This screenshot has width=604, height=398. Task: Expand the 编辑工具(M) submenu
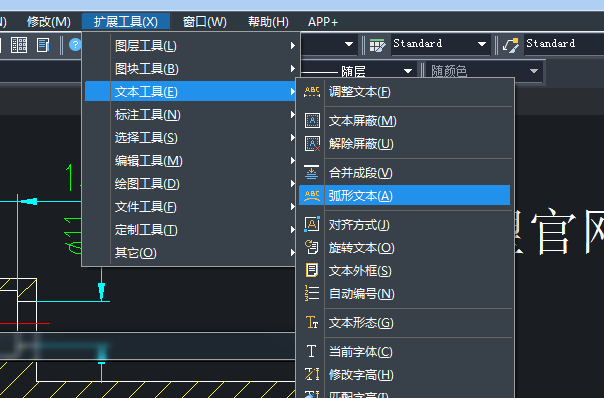click(191, 161)
